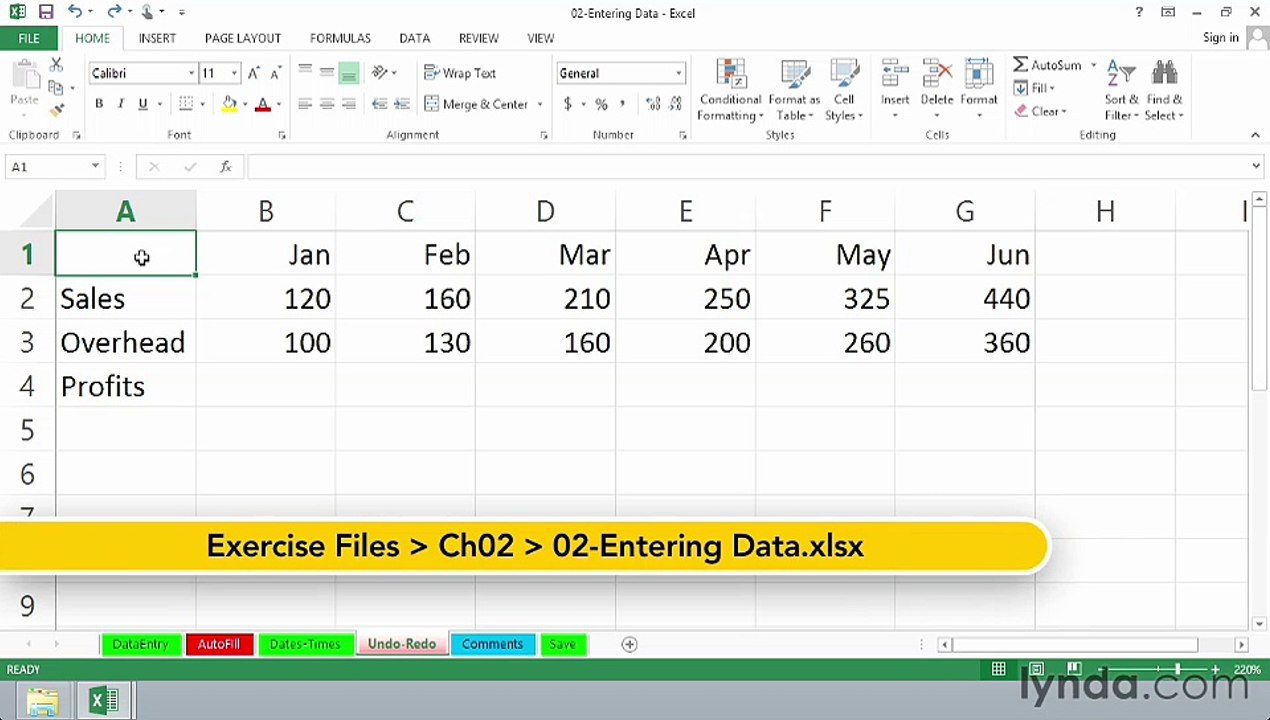This screenshot has width=1270, height=720.
Task: Cut the selection with the scissors icon
Action: (x=56, y=65)
